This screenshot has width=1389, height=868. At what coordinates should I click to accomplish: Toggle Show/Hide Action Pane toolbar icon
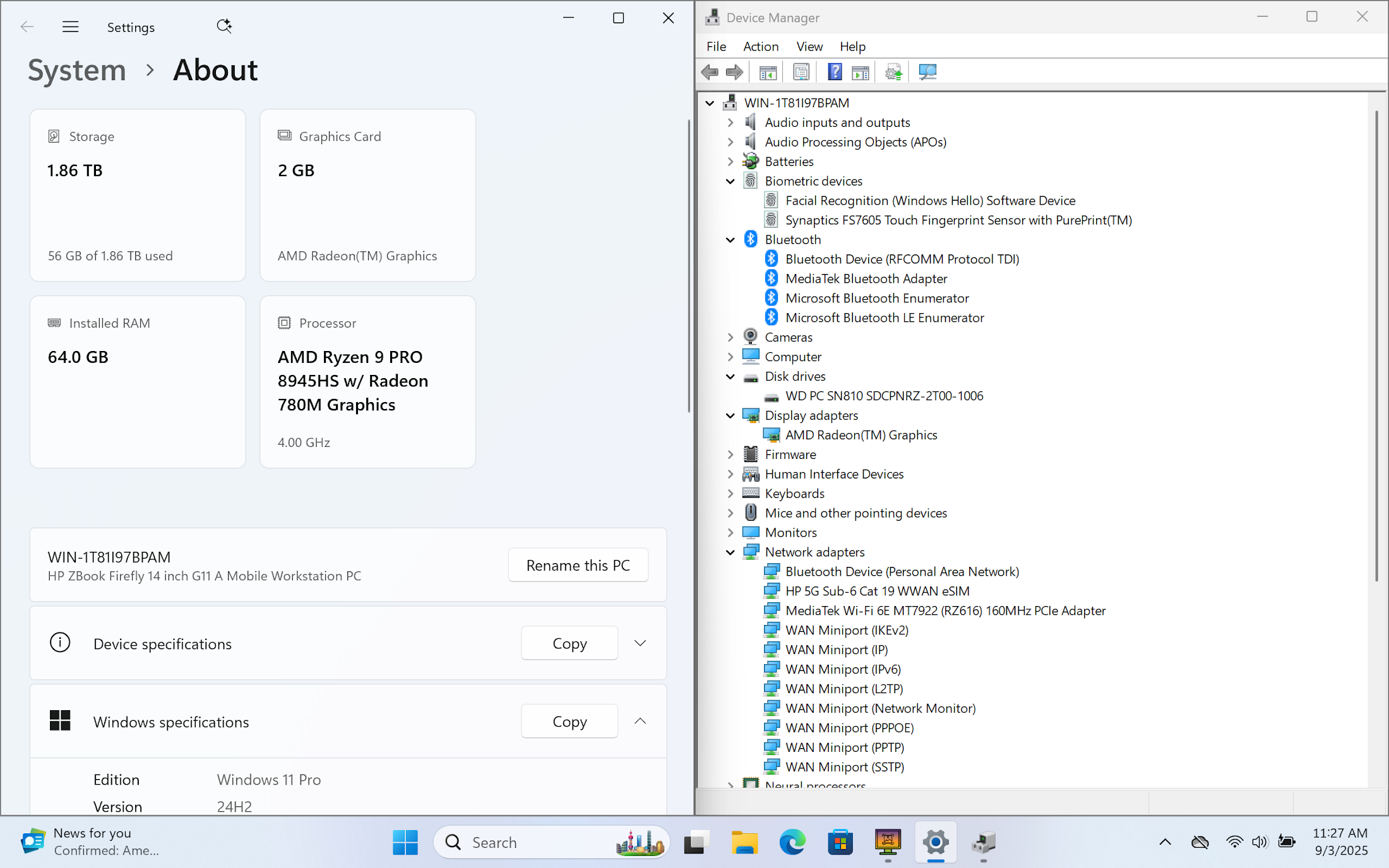[860, 72]
